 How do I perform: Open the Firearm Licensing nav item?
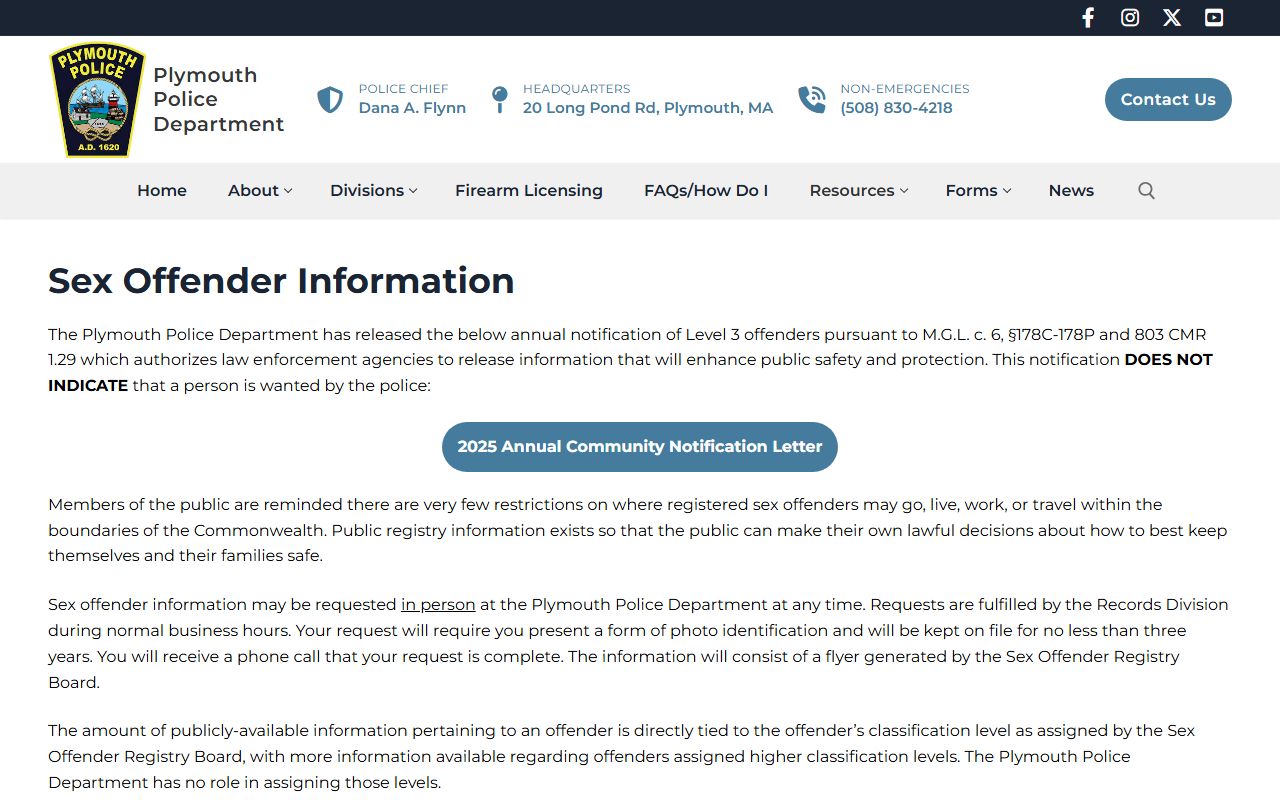[529, 191]
